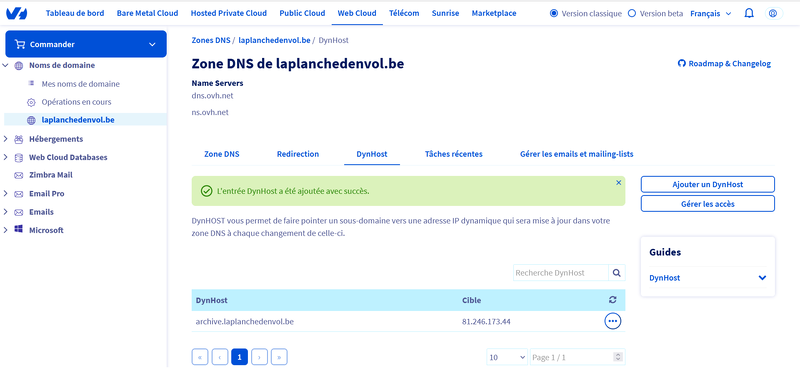Open Mes noms de domaine in sidebar
The height and width of the screenshot is (381, 800).
(x=81, y=84)
